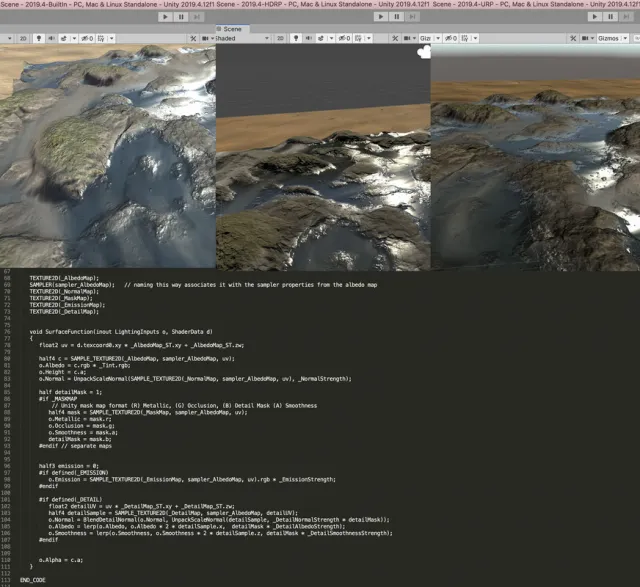Open component tools icon in the HDRP window

(395, 38)
